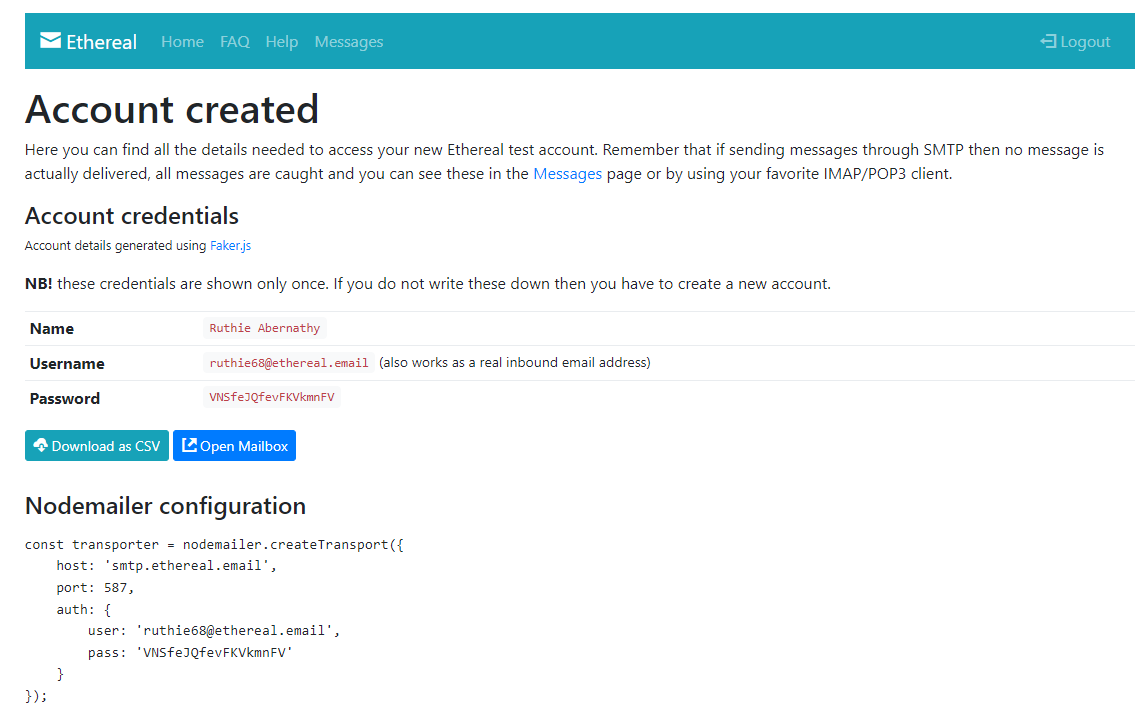
Task: Click the cloud download icon on CSV button
Action: click(41, 445)
